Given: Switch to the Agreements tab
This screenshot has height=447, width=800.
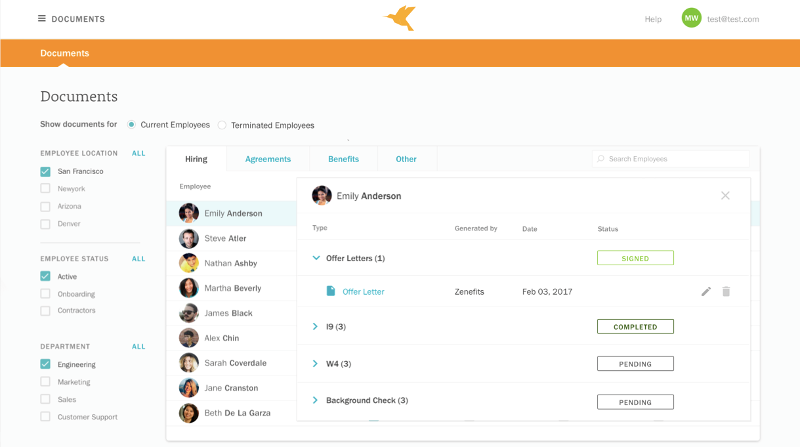Looking at the screenshot, I should coord(268,159).
